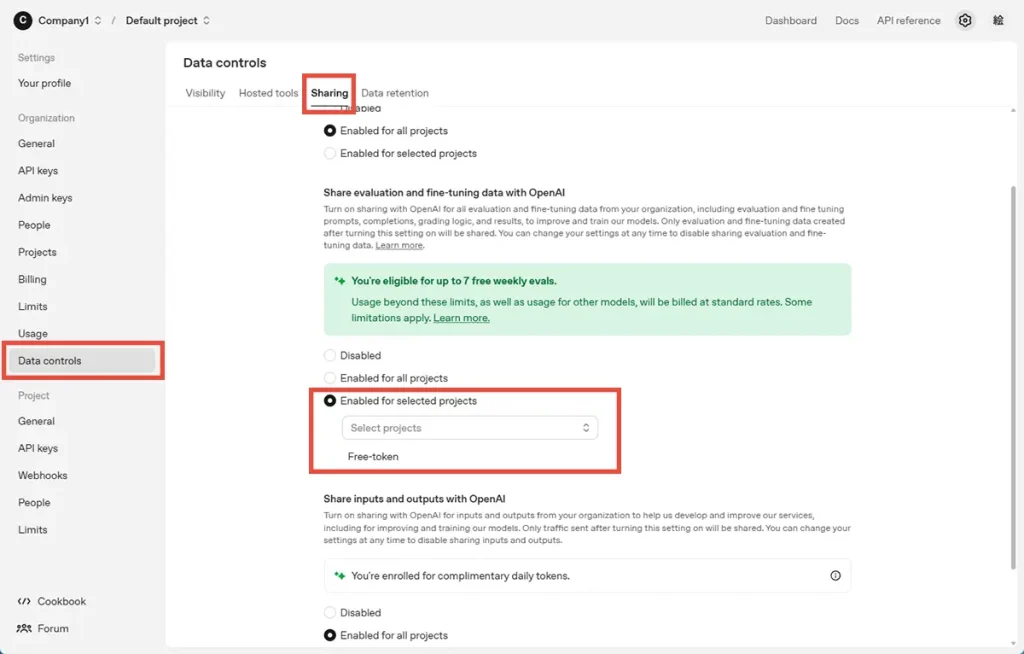Select top Enabled for all projects radio
This screenshot has width=1024, height=654.
(330, 131)
